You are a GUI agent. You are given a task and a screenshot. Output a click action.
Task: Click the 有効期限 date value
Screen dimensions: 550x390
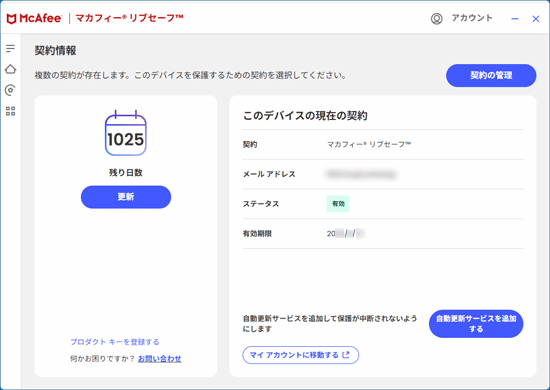[x=346, y=234]
